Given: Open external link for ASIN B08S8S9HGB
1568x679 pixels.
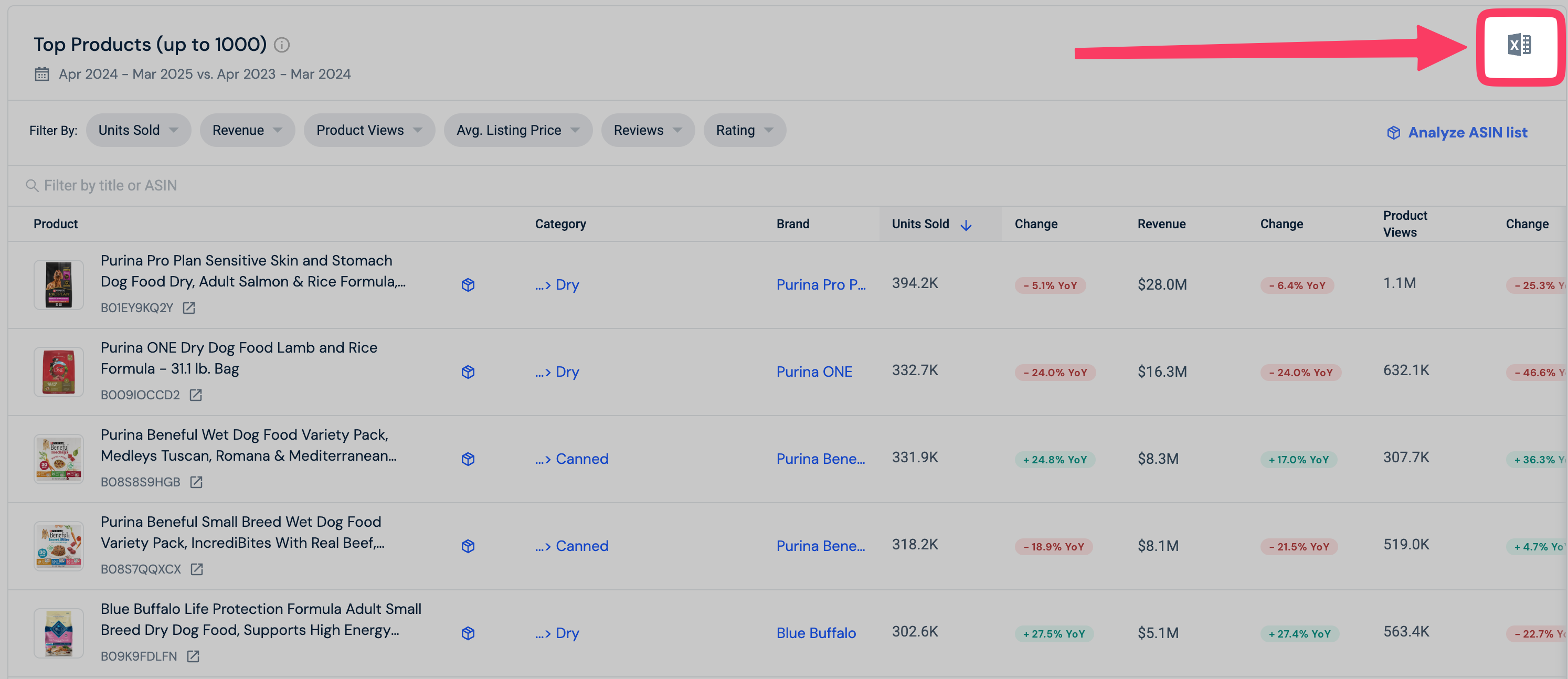Looking at the screenshot, I should (x=196, y=482).
